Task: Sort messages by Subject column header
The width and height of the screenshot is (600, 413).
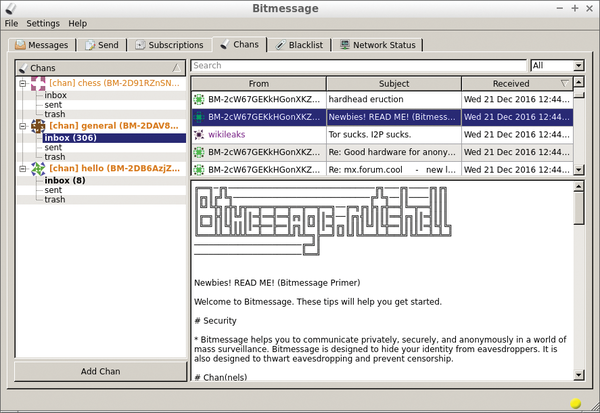Action: [x=394, y=83]
